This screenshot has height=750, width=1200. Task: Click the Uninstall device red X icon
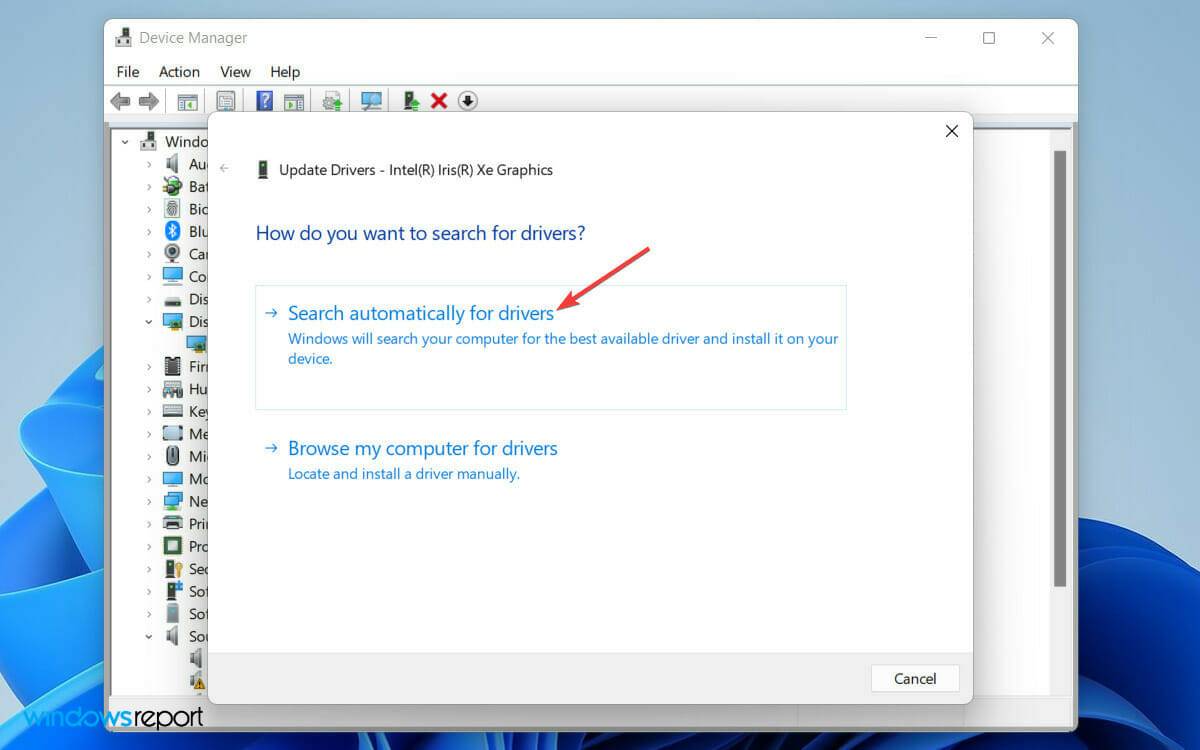point(438,100)
